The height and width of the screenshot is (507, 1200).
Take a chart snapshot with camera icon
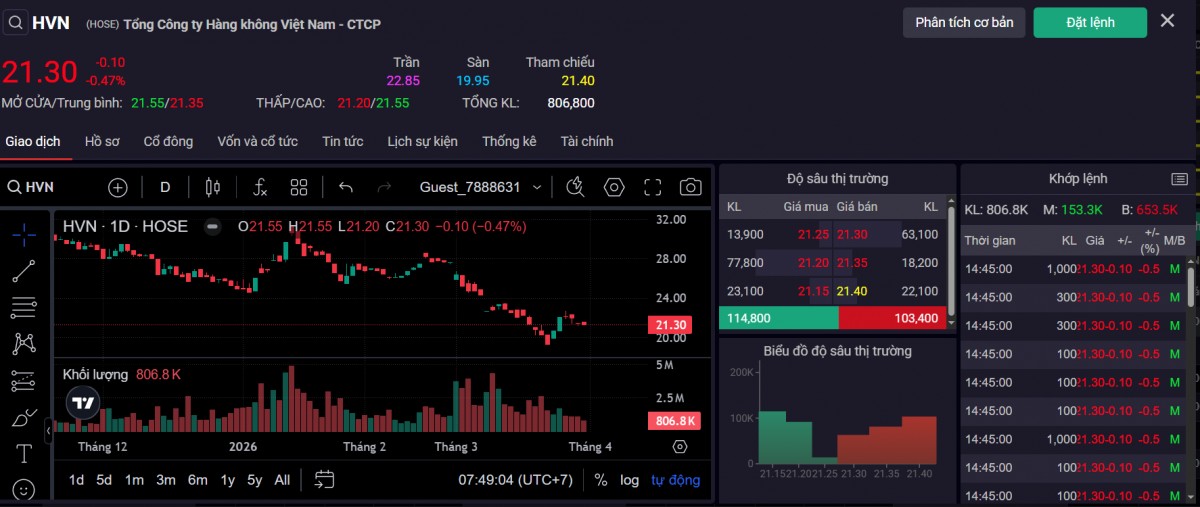[690, 187]
